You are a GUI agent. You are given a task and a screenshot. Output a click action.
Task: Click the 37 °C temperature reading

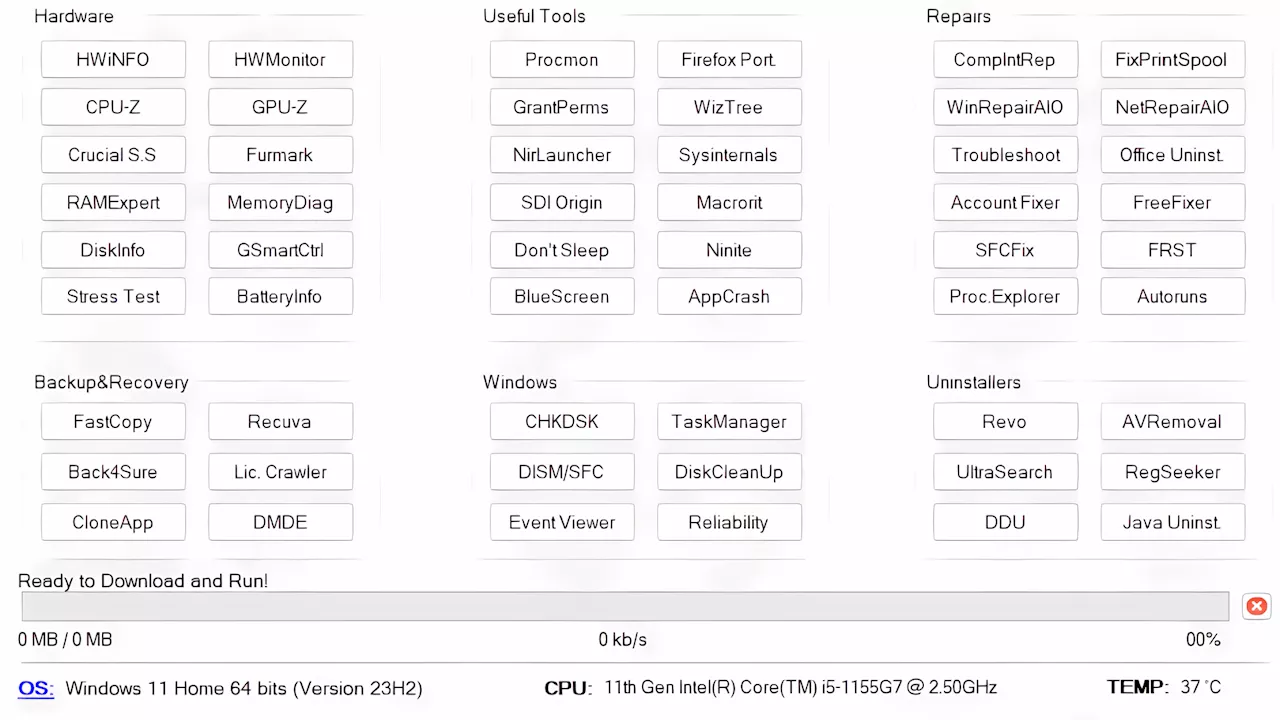[1200, 687]
